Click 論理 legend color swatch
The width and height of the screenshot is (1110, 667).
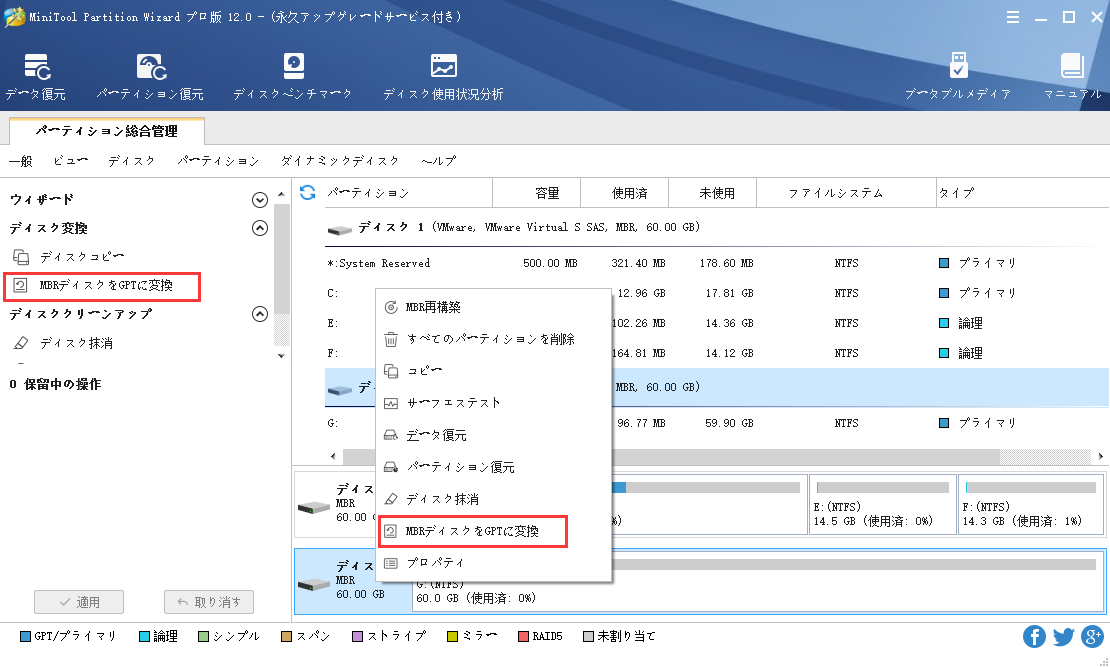click(144, 637)
